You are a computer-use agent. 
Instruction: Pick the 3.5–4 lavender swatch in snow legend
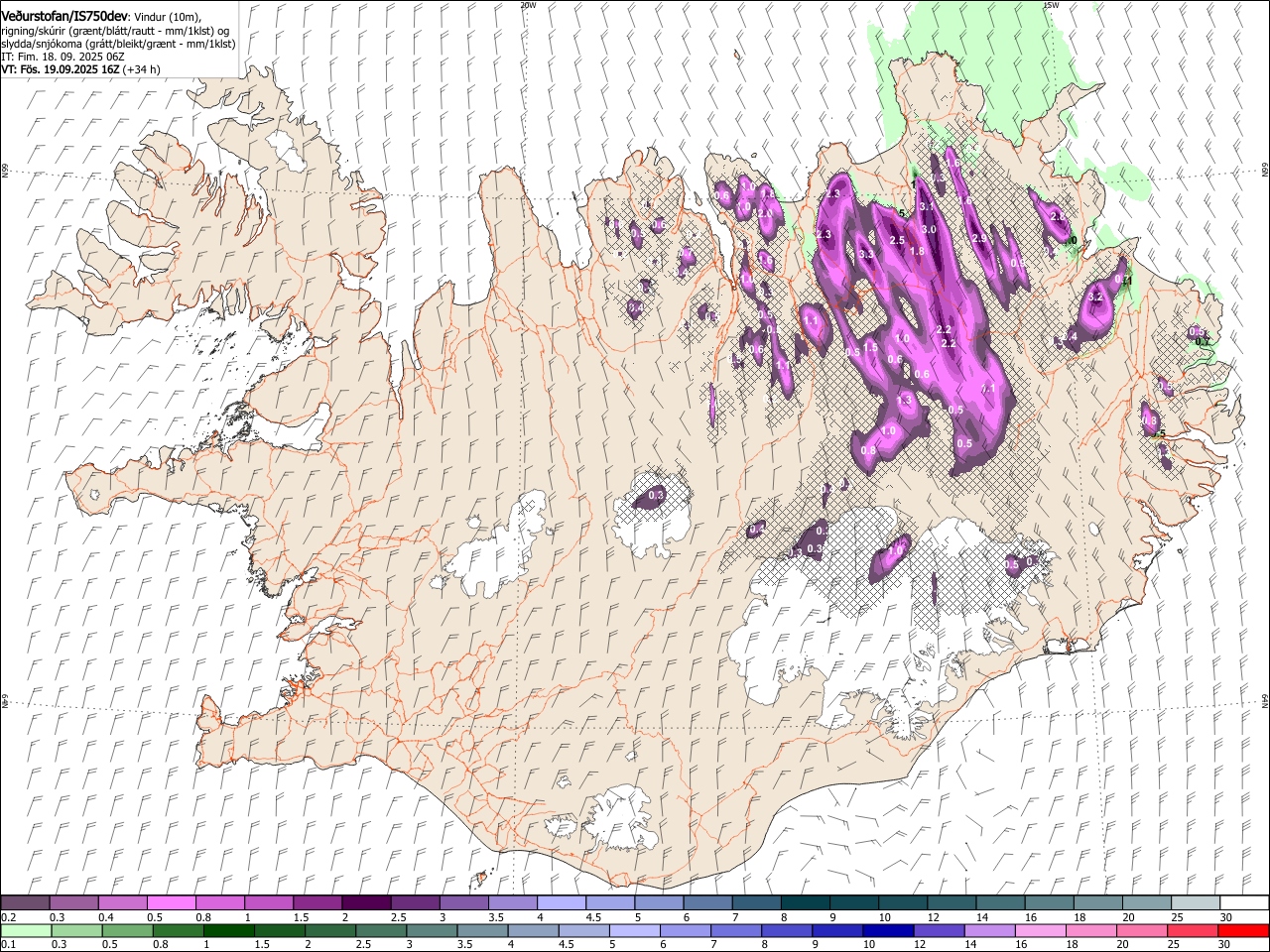(x=512, y=903)
